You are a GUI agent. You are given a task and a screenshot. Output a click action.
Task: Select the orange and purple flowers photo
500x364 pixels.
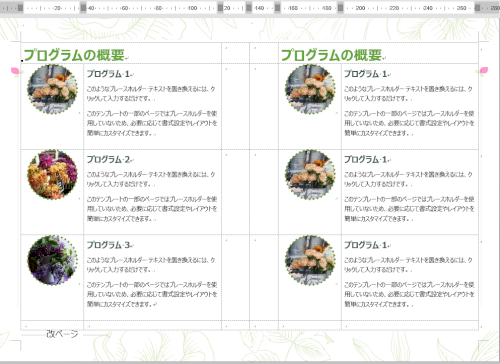(x=52, y=175)
